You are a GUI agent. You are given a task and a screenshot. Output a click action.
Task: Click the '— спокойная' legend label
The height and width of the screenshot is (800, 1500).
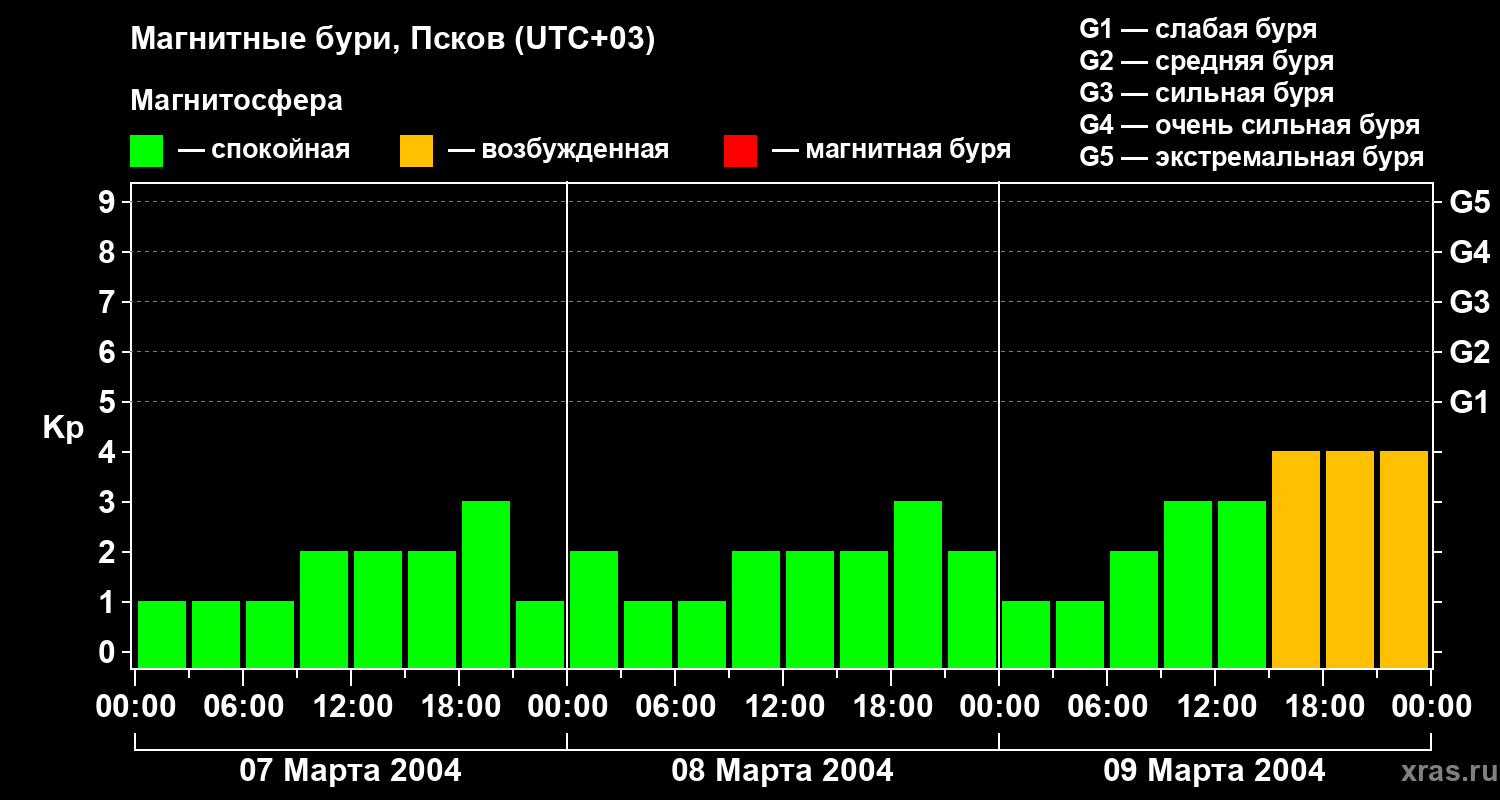(x=264, y=150)
